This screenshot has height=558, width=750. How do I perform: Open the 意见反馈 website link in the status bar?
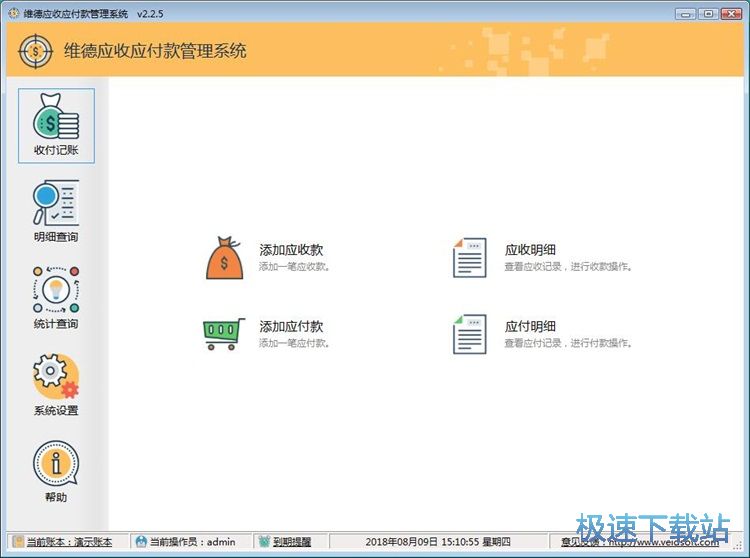pyautogui.click(x=640, y=542)
